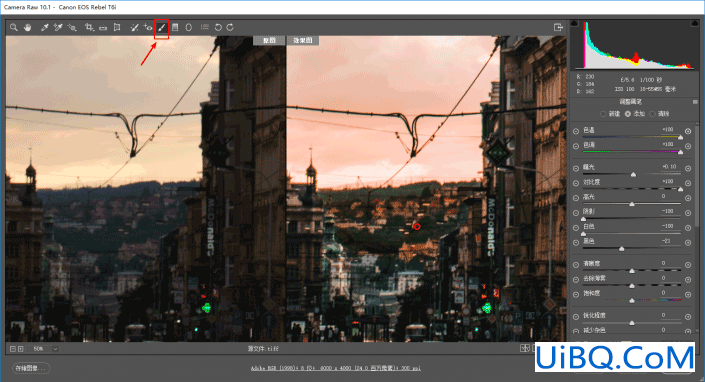Decrease 阴影 with its minus button

coord(576,213)
